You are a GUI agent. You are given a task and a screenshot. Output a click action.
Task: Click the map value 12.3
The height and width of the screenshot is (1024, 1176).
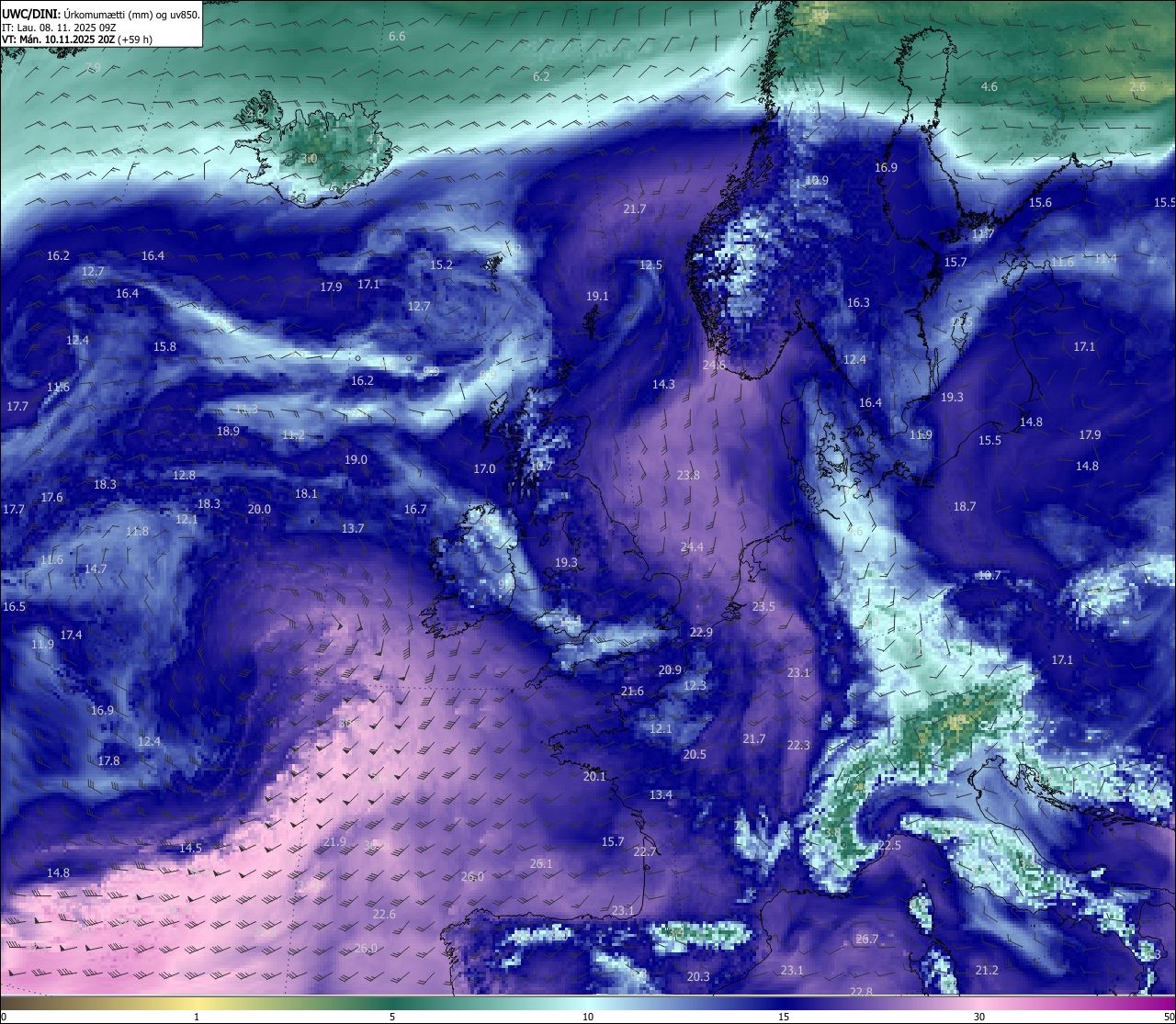pos(695,686)
